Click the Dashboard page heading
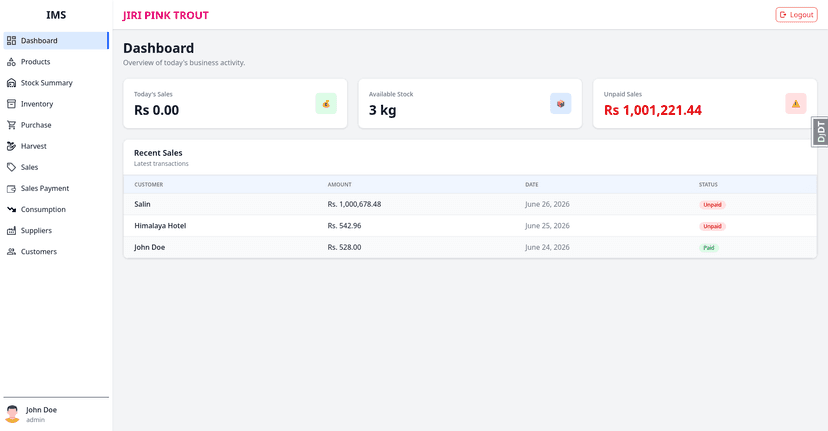The width and height of the screenshot is (828, 431). [x=158, y=48]
